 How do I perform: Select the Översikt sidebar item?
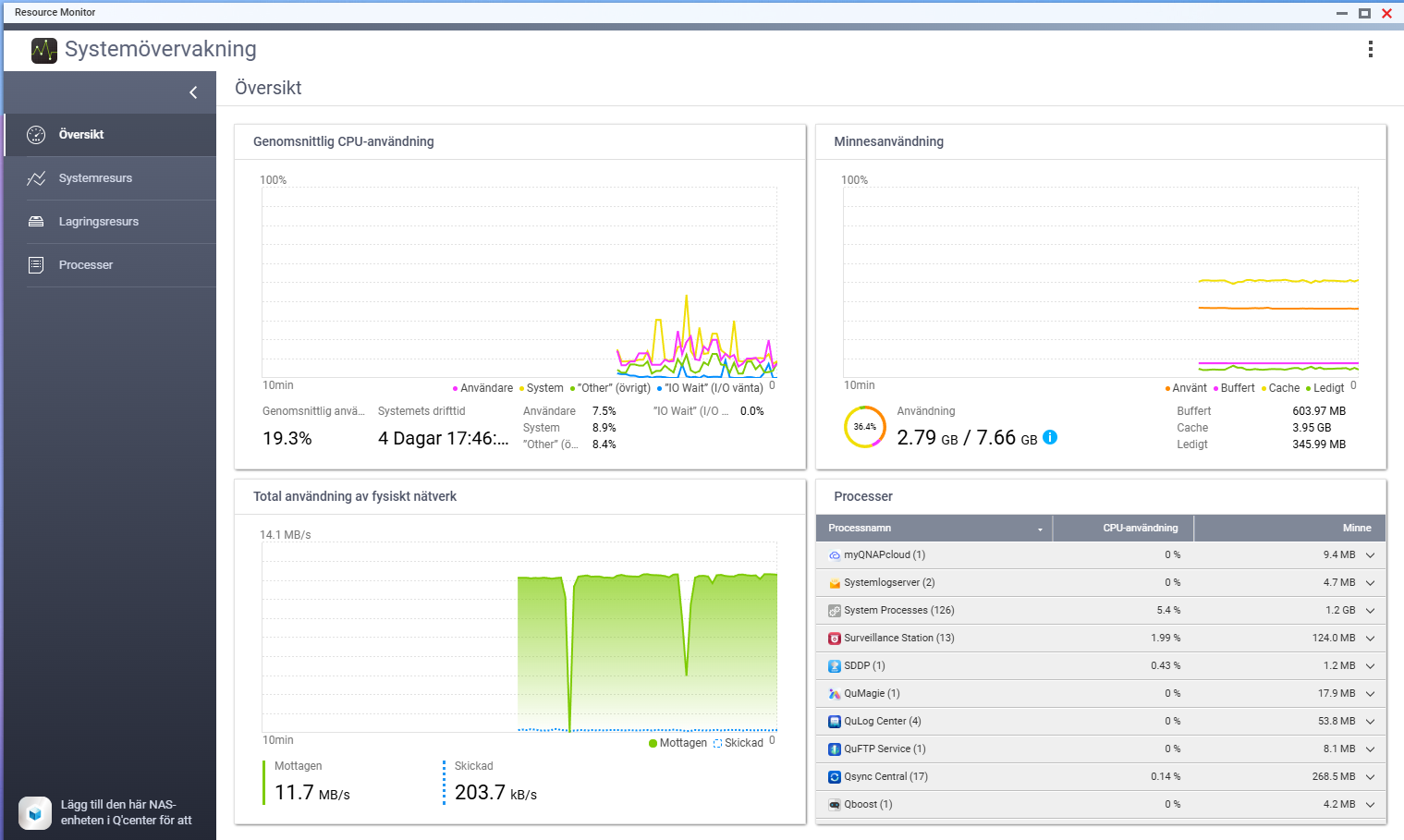coord(81,135)
